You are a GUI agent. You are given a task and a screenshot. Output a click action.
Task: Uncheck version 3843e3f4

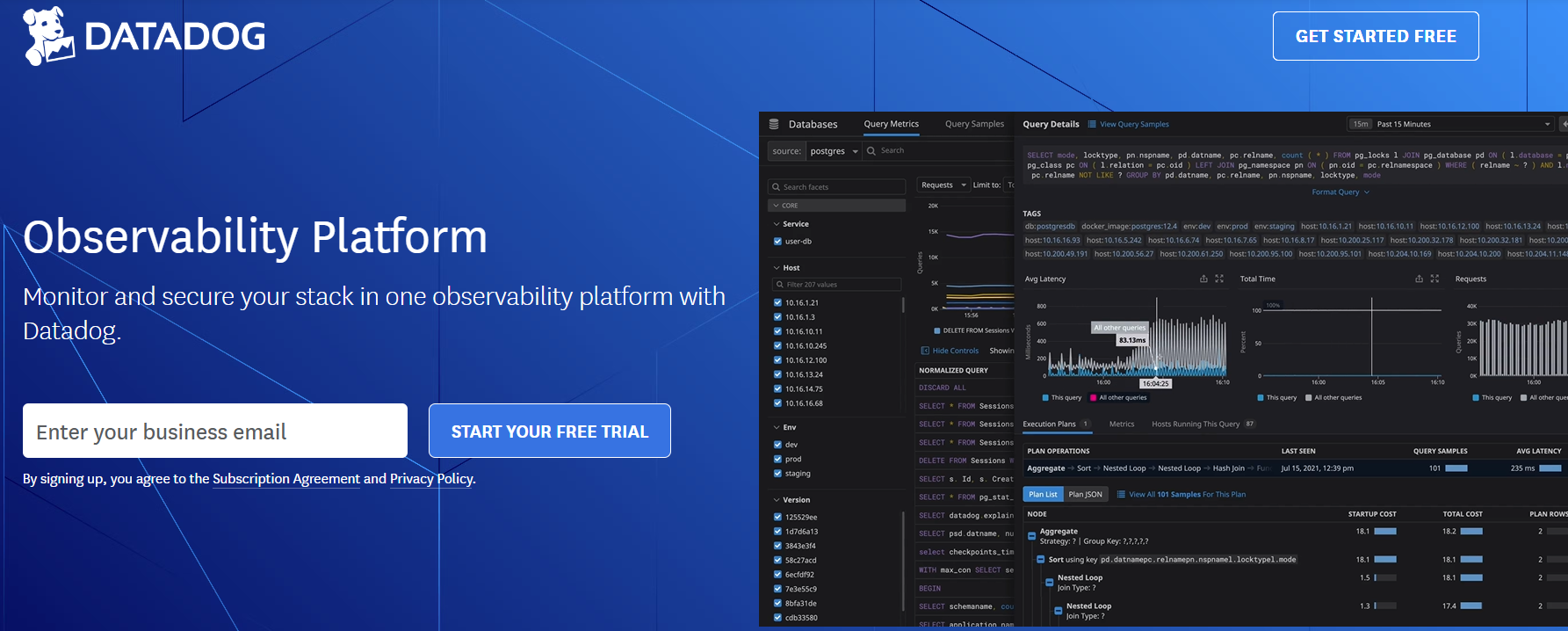(x=777, y=546)
